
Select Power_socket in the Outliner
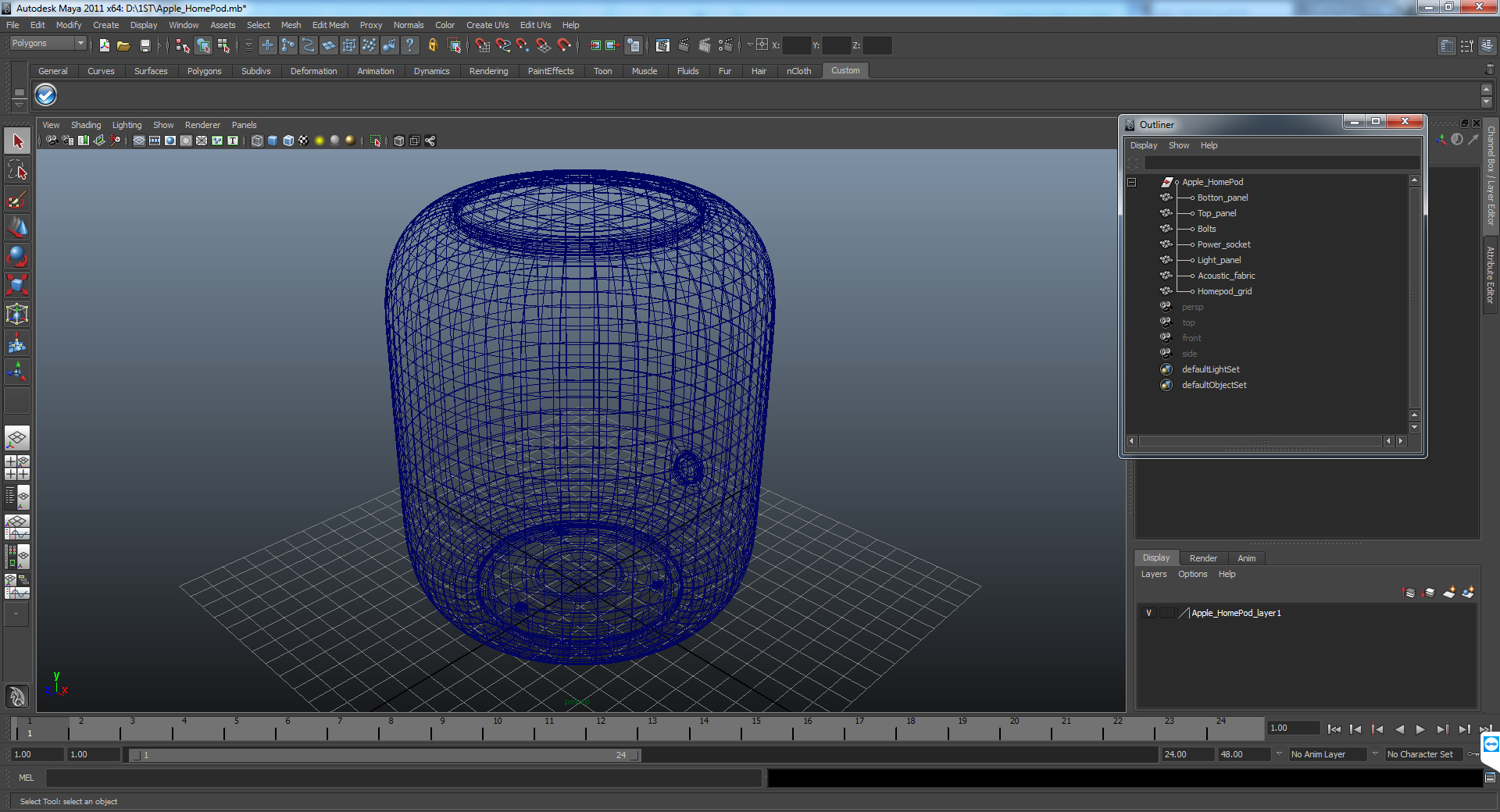pos(1223,244)
